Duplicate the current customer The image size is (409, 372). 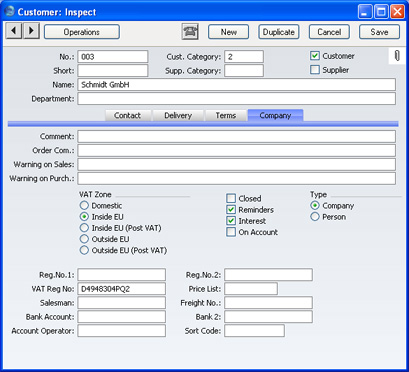tap(279, 32)
